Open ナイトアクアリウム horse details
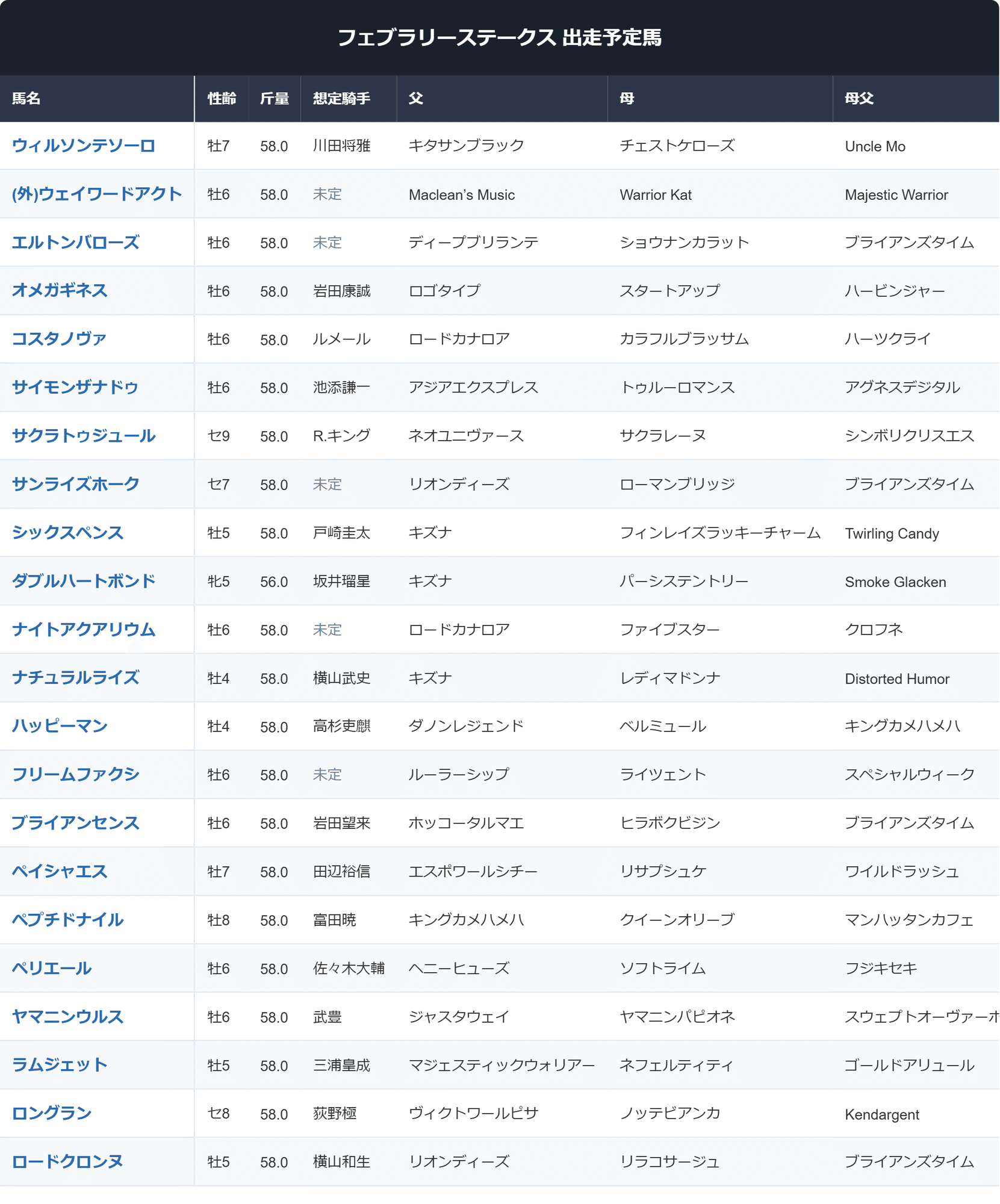 click(x=84, y=630)
